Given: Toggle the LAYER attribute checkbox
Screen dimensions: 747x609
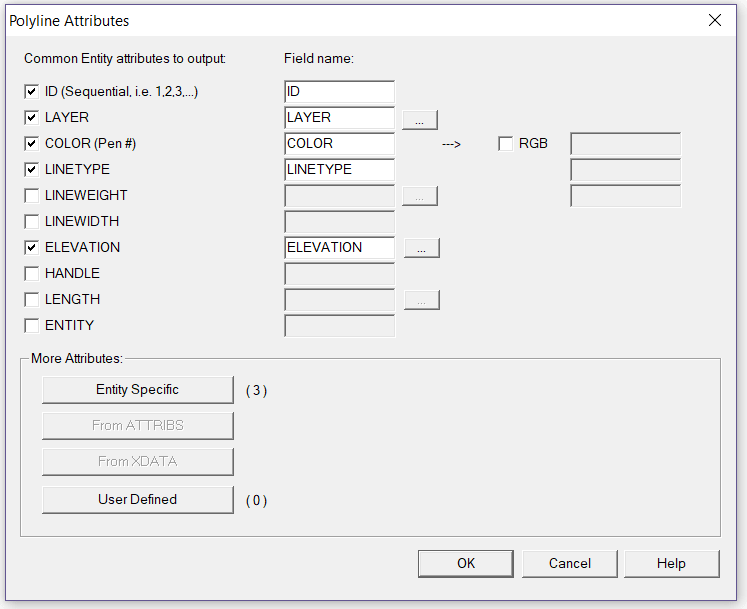Looking at the screenshot, I should coord(31,117).
